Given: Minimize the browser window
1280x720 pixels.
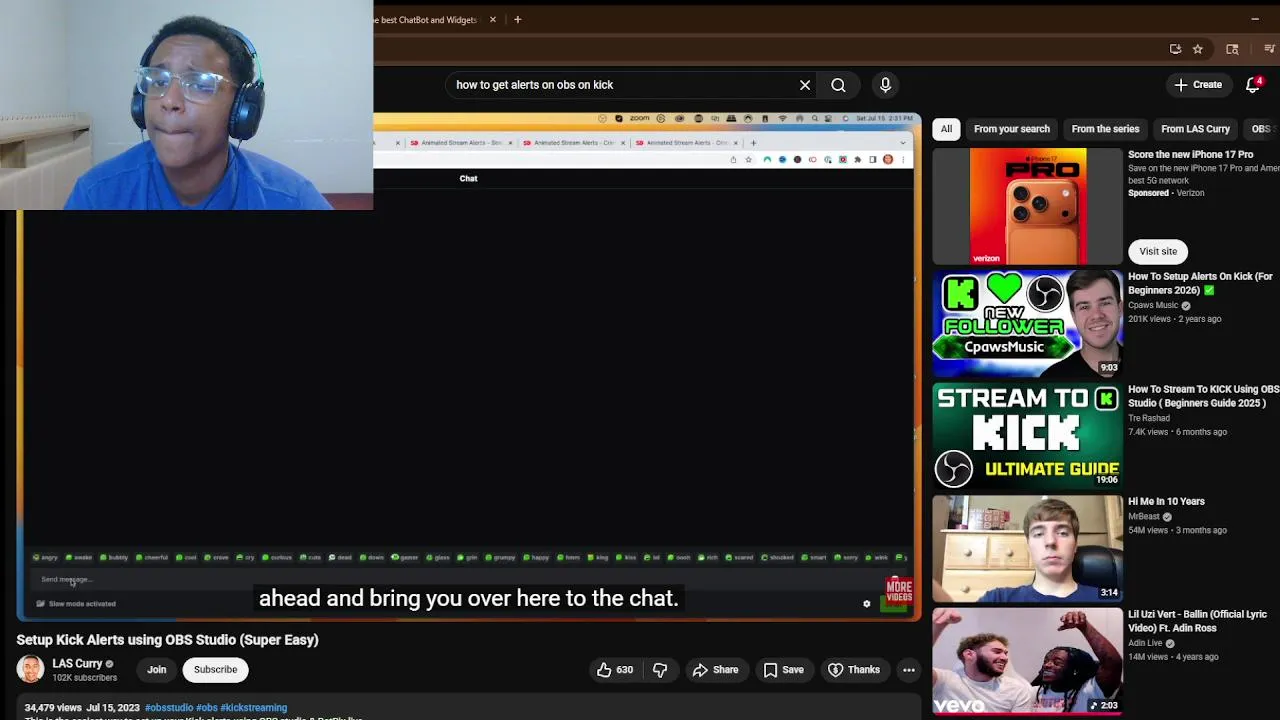Looking at the screenshot, I should tap(1255, 19).
